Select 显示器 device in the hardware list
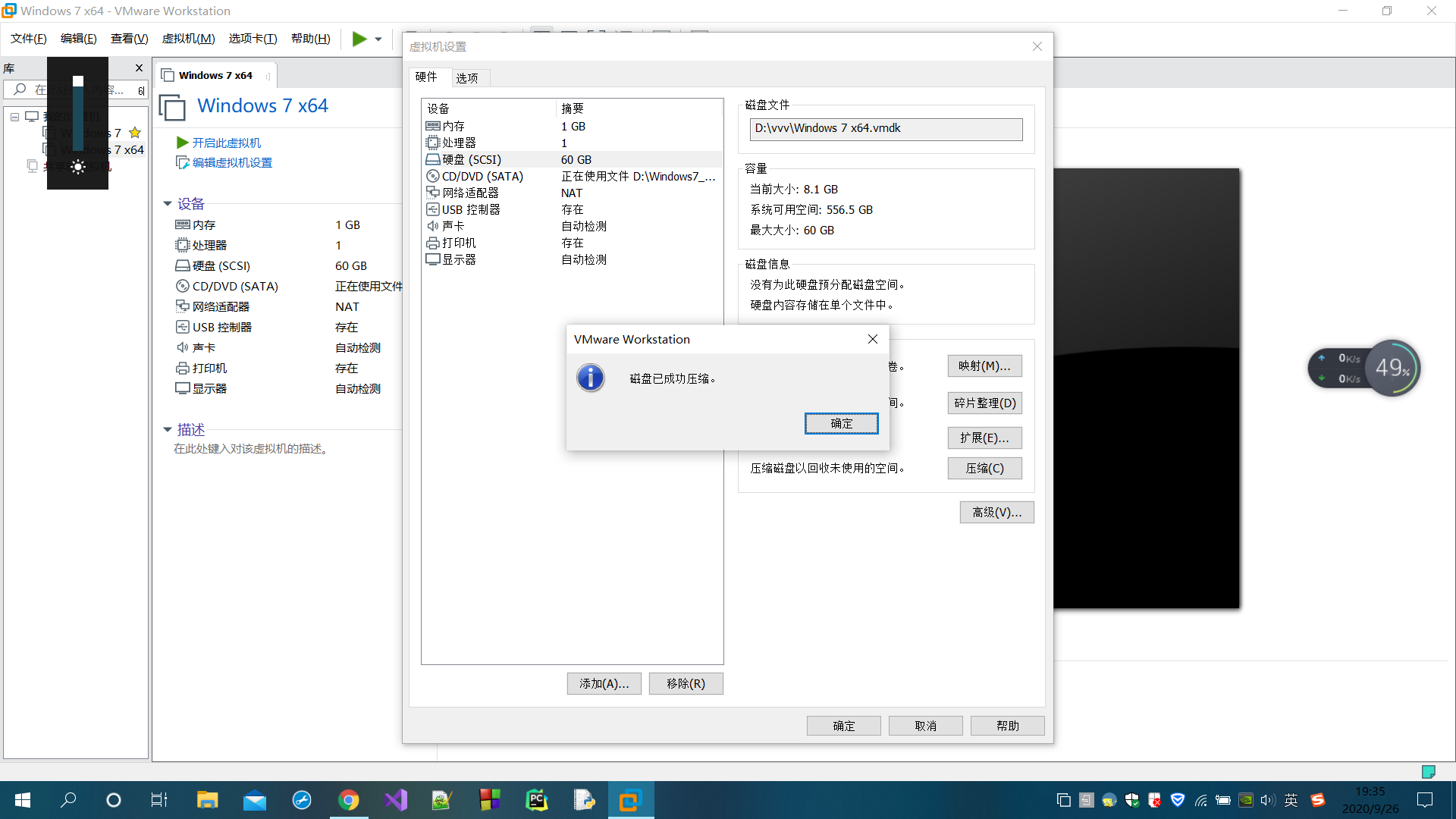1456x819 pixels. pyautogui.click(x=459, y=259)
